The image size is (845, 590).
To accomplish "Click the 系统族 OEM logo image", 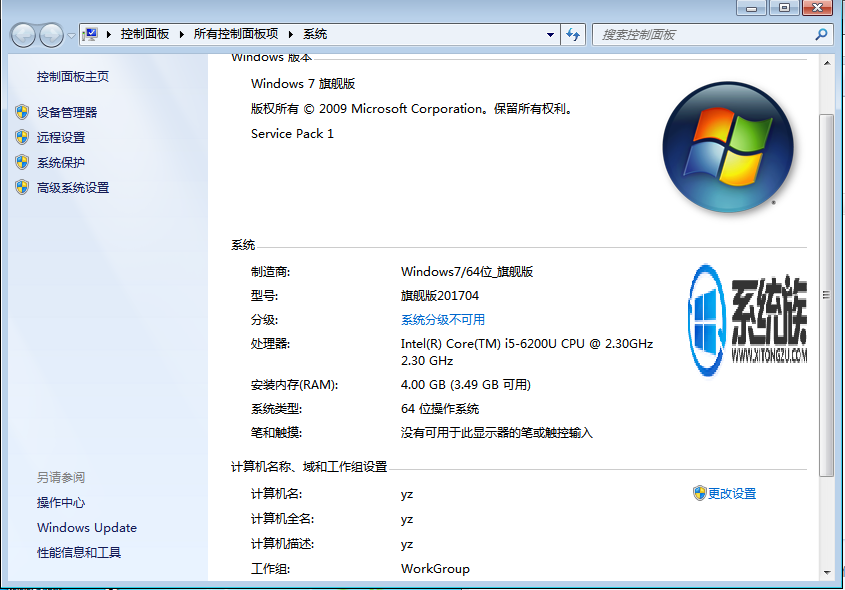I will pos(747,320).
